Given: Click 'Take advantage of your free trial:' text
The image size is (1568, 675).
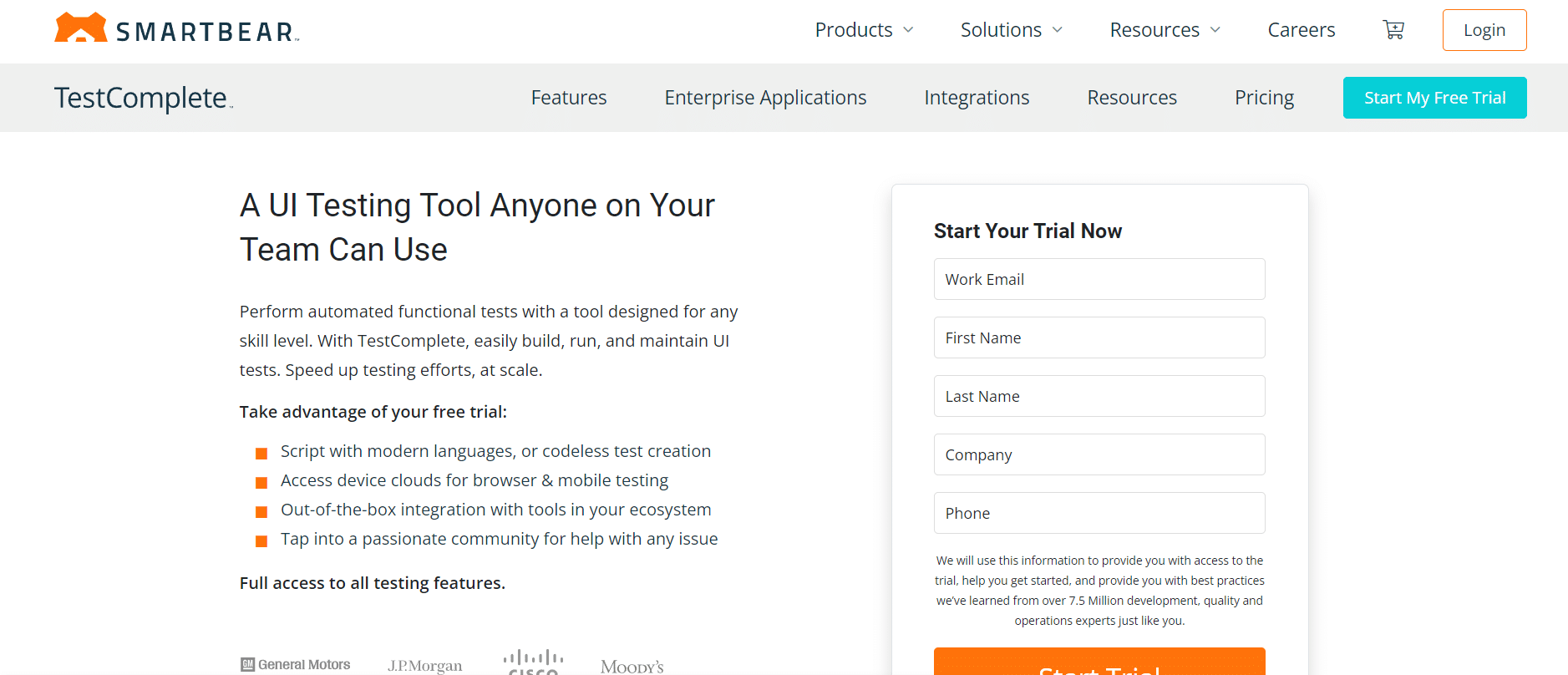Looking at the screenshot, I should pos(373,412).
